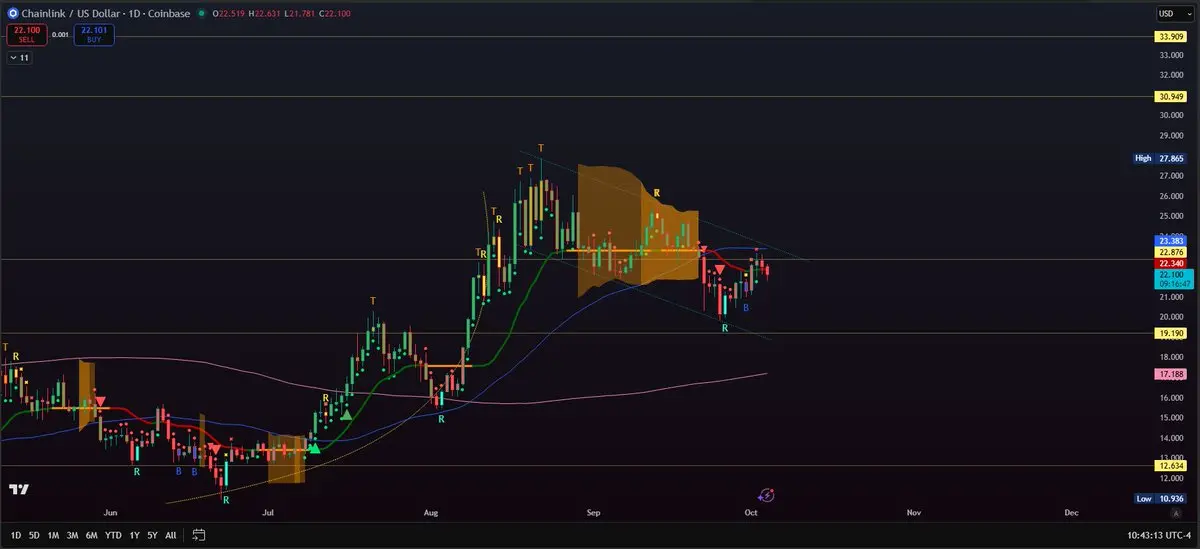Select the 5D time range
This screenshot has width=1200, height=549.
pos(35,535)
